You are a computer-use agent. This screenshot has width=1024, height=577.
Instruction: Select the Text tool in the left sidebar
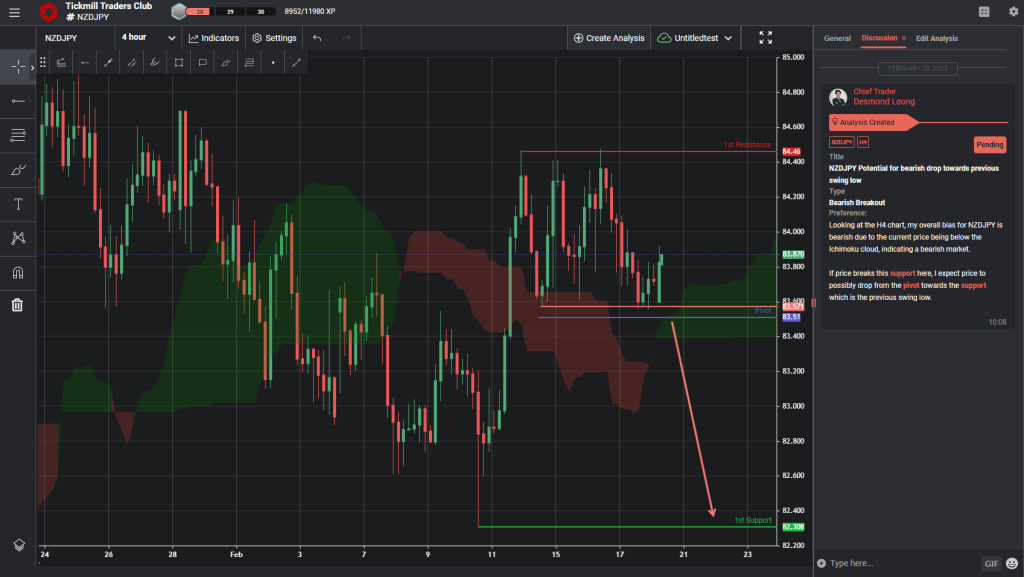tap(17, 202)
